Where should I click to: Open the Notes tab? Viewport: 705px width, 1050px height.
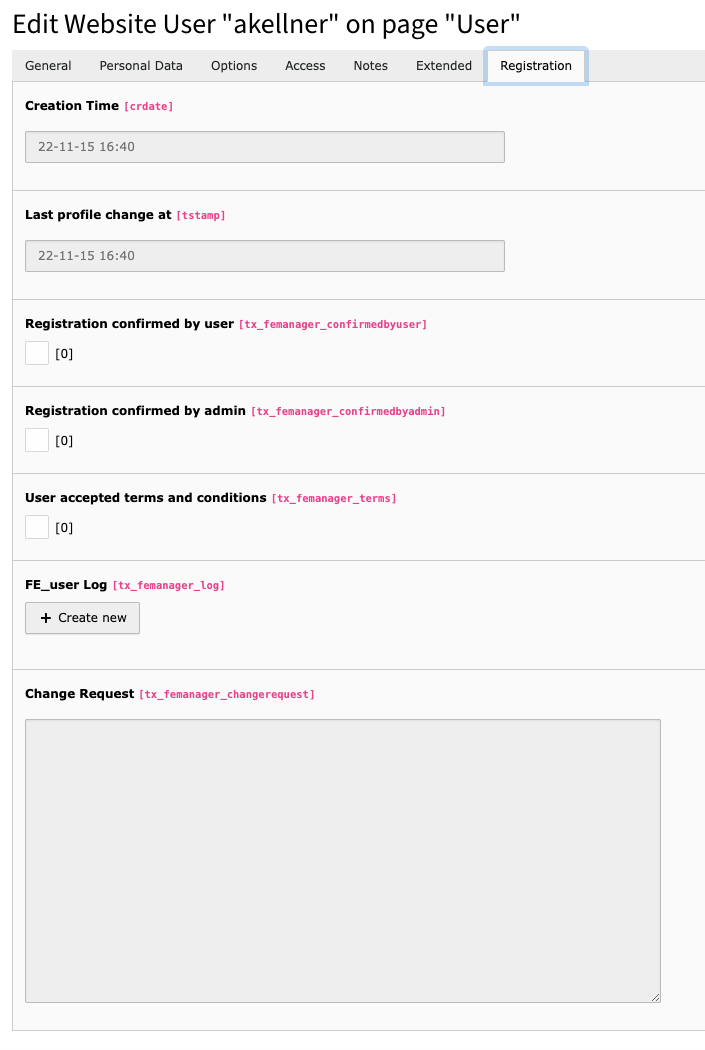370,66
